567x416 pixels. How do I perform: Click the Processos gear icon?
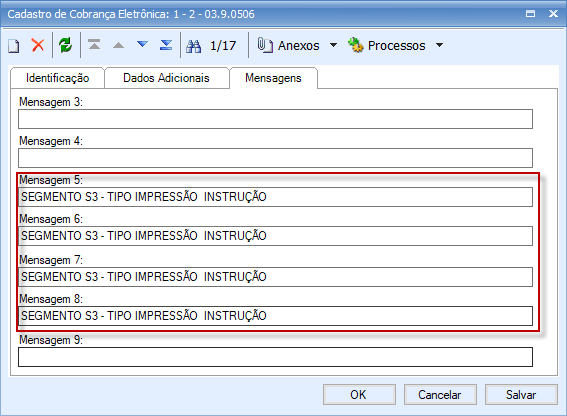pos(356,45)
